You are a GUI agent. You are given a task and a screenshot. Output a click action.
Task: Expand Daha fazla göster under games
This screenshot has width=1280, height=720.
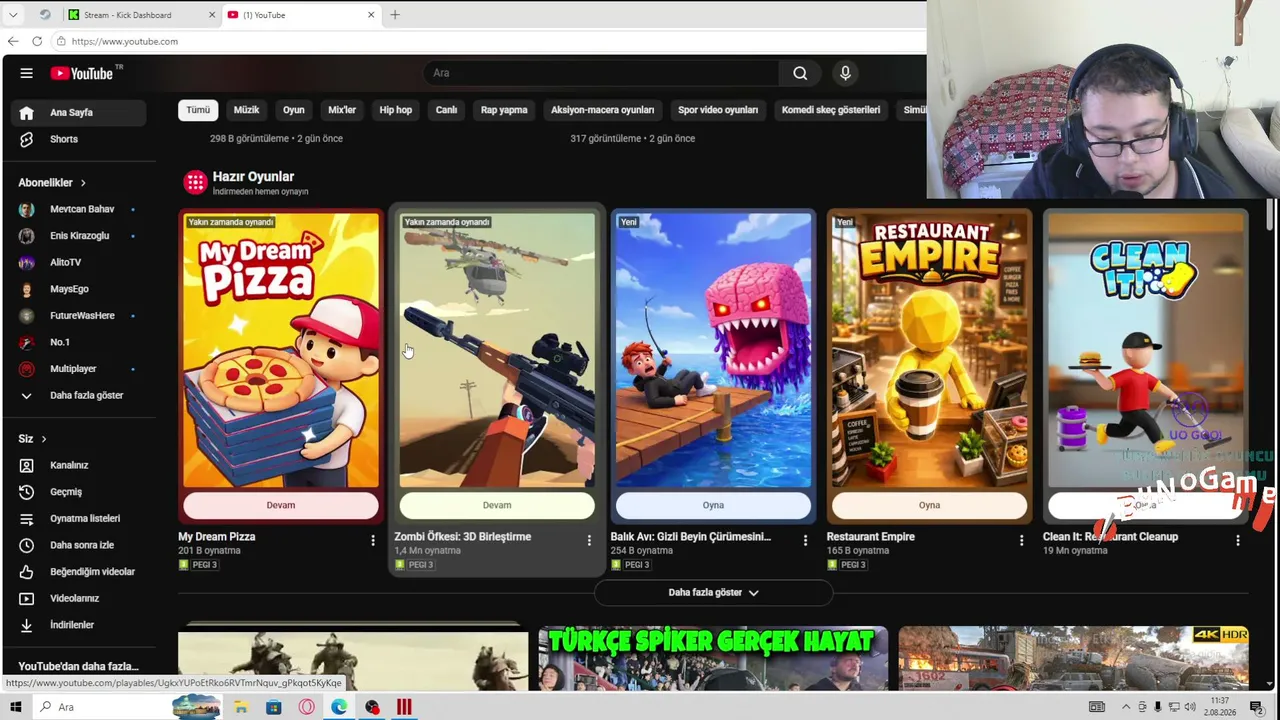(713, 593)
